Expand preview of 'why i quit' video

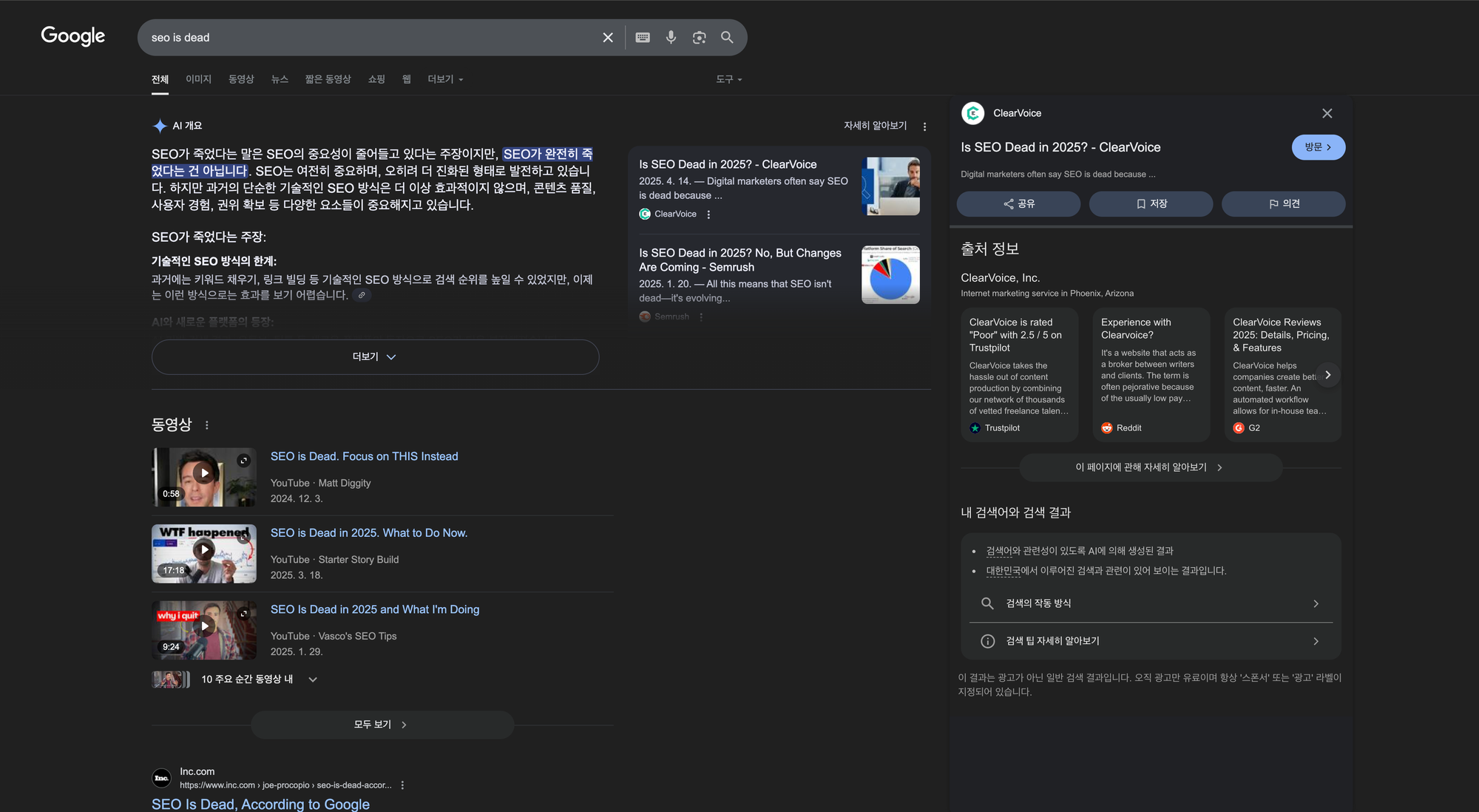[243, 614]
